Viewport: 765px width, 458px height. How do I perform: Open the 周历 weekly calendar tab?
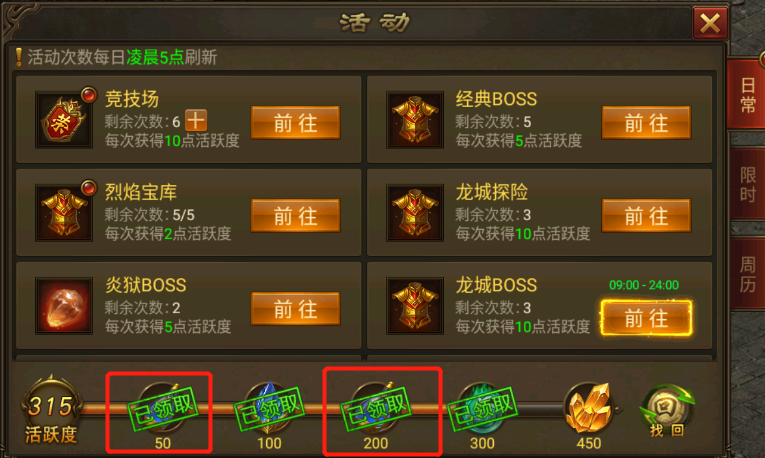(746, 274)
